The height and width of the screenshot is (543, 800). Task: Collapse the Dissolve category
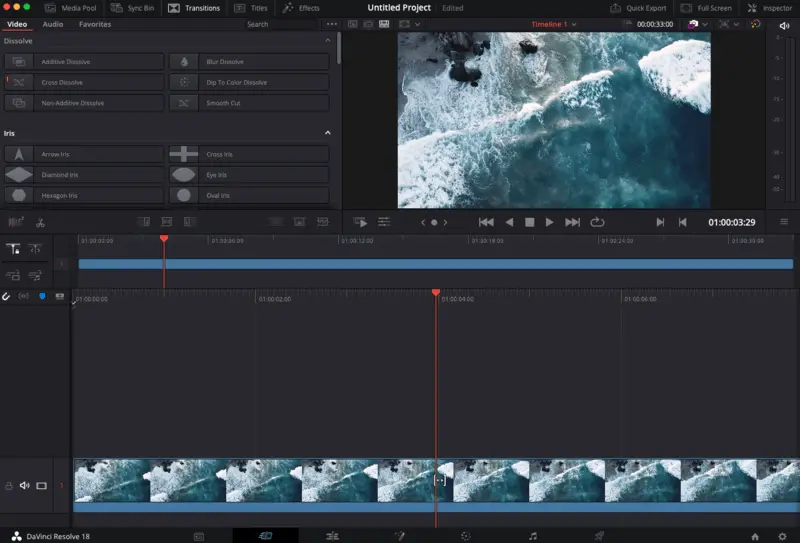327,42
